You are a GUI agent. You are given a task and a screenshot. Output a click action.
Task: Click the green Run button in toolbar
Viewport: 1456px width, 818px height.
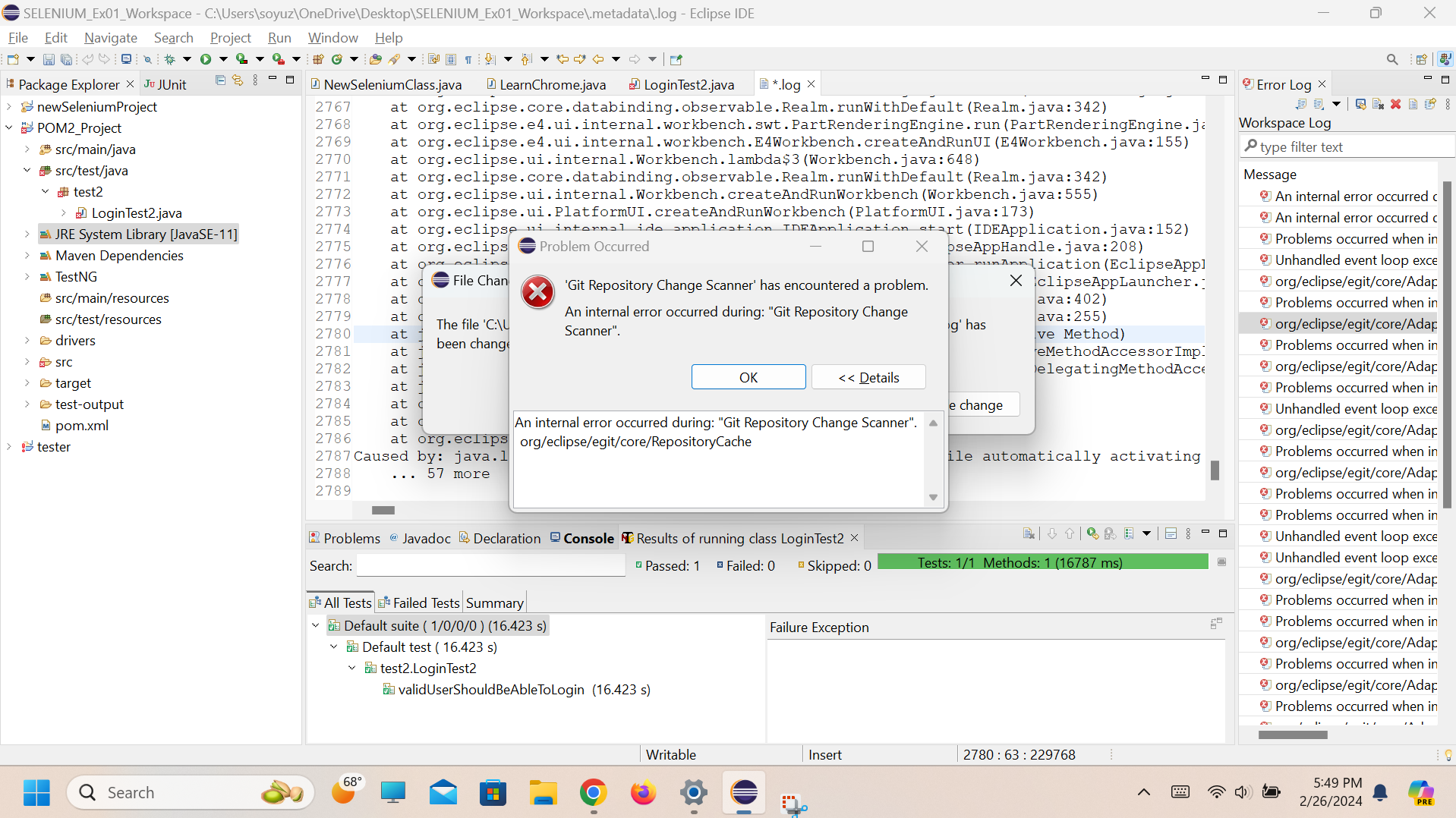[206, 59]
